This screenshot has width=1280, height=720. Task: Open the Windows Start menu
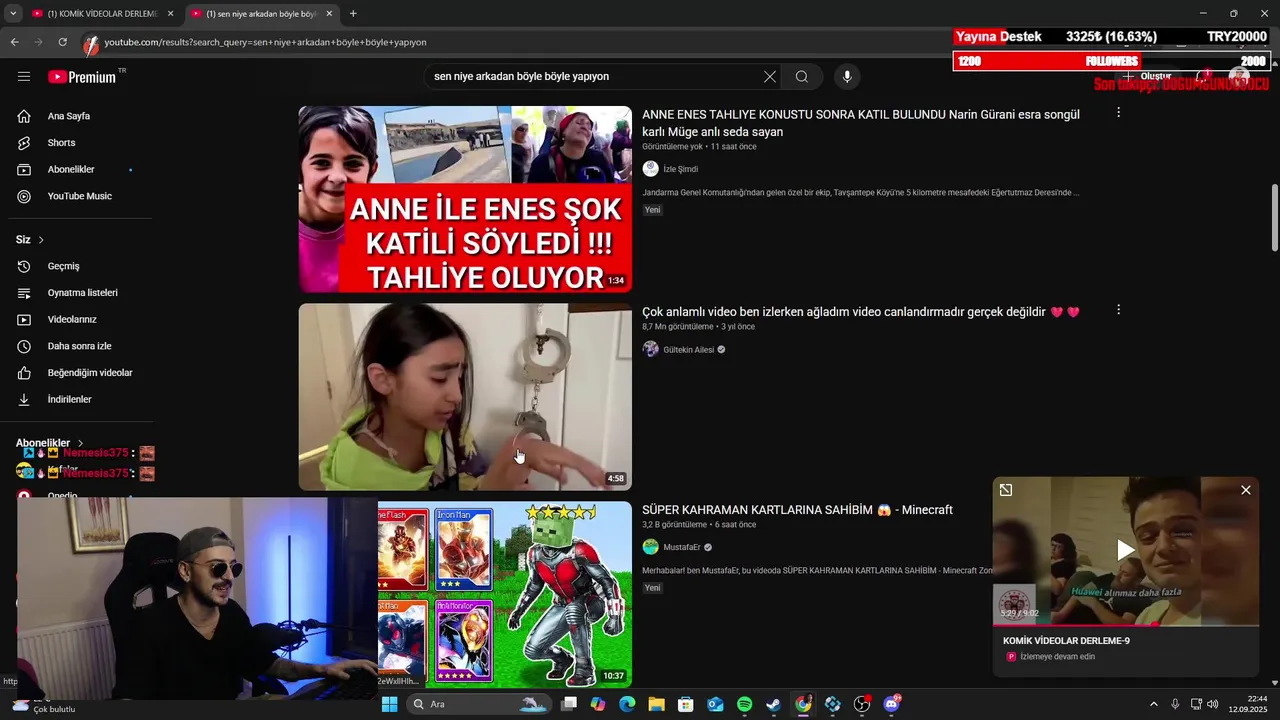[x=389, y=704]
